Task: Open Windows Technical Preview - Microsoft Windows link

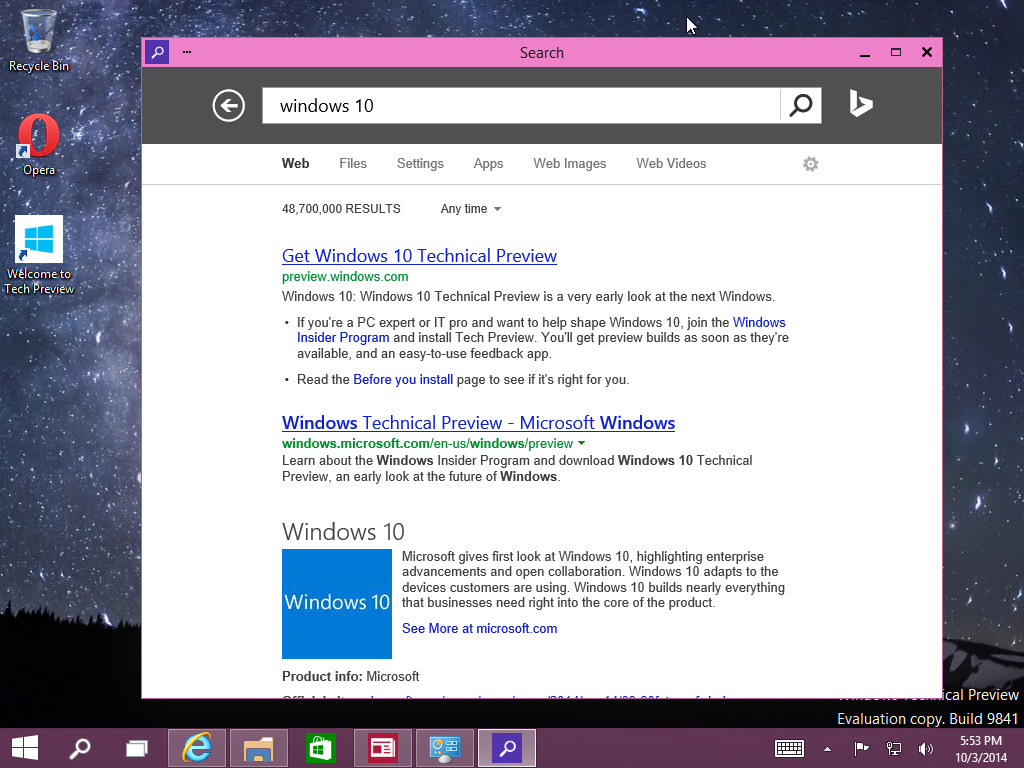Action: 478,423
